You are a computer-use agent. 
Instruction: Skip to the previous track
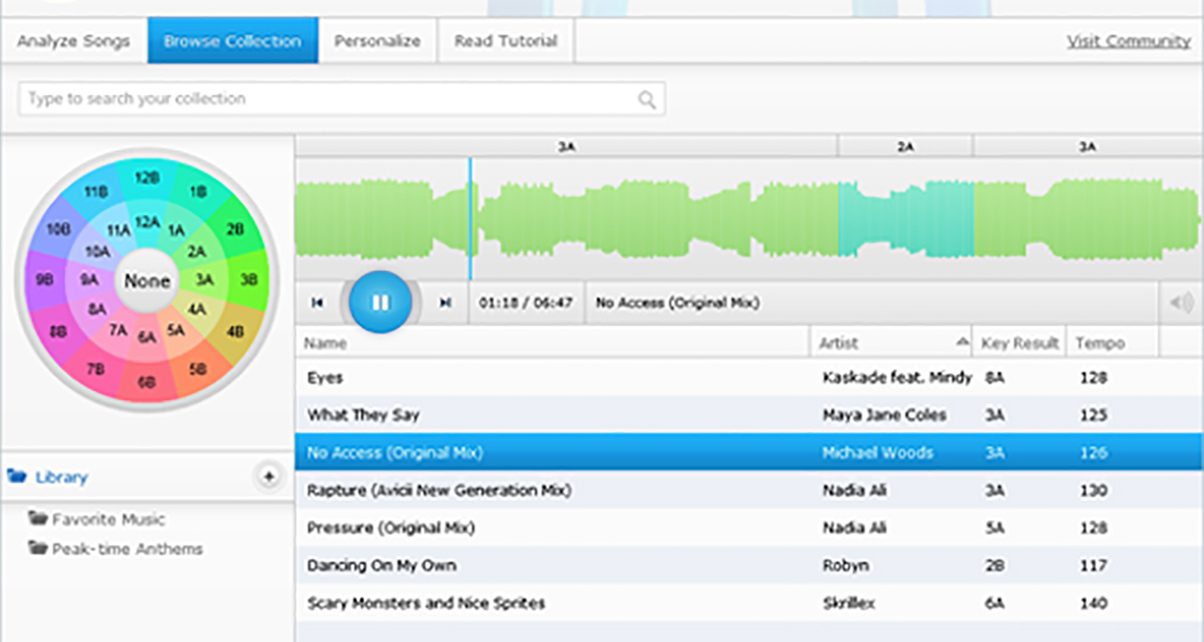coord(317,303)
